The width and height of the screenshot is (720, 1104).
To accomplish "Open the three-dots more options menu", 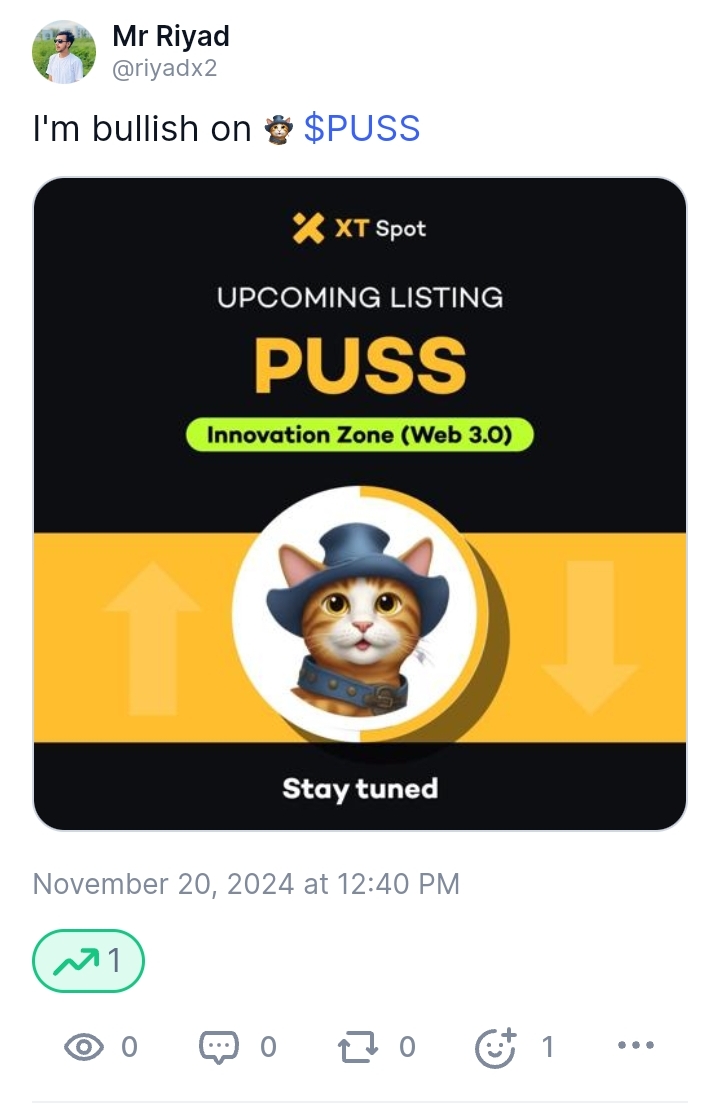I will [636, 1046].
